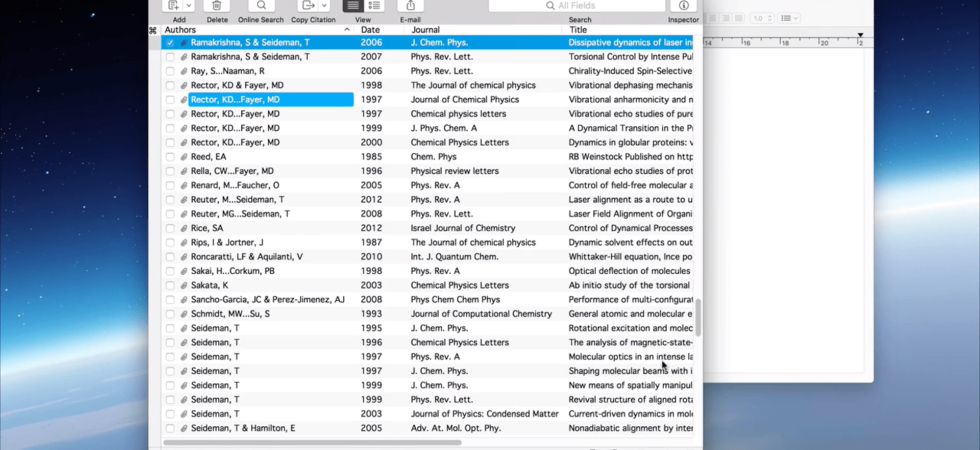The width and height of the screenshot is (980, 450).
Task: Open the dropdown arrow beside Add
Action: (189, 6)
